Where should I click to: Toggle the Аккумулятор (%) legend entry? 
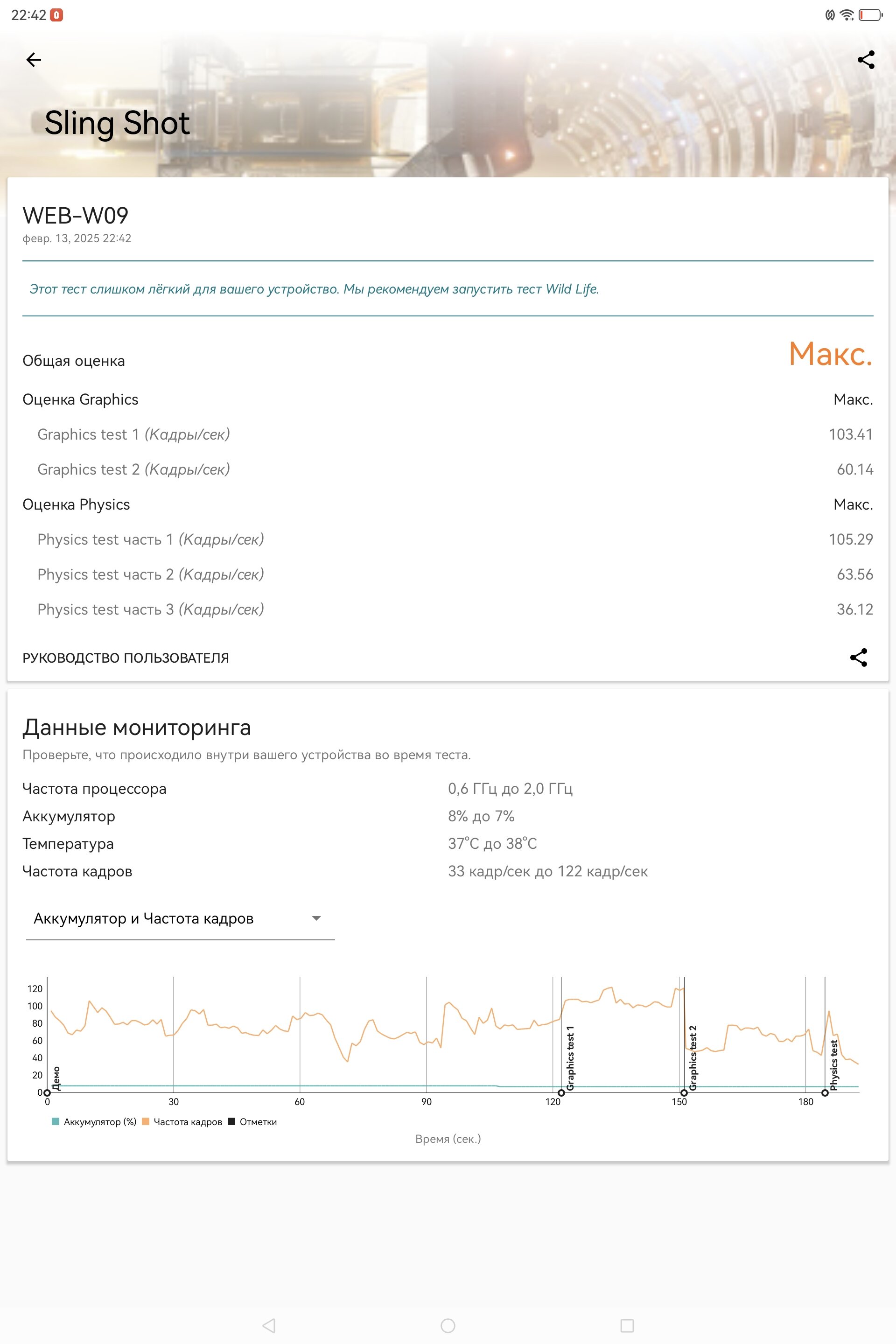tap(94, 1122)
